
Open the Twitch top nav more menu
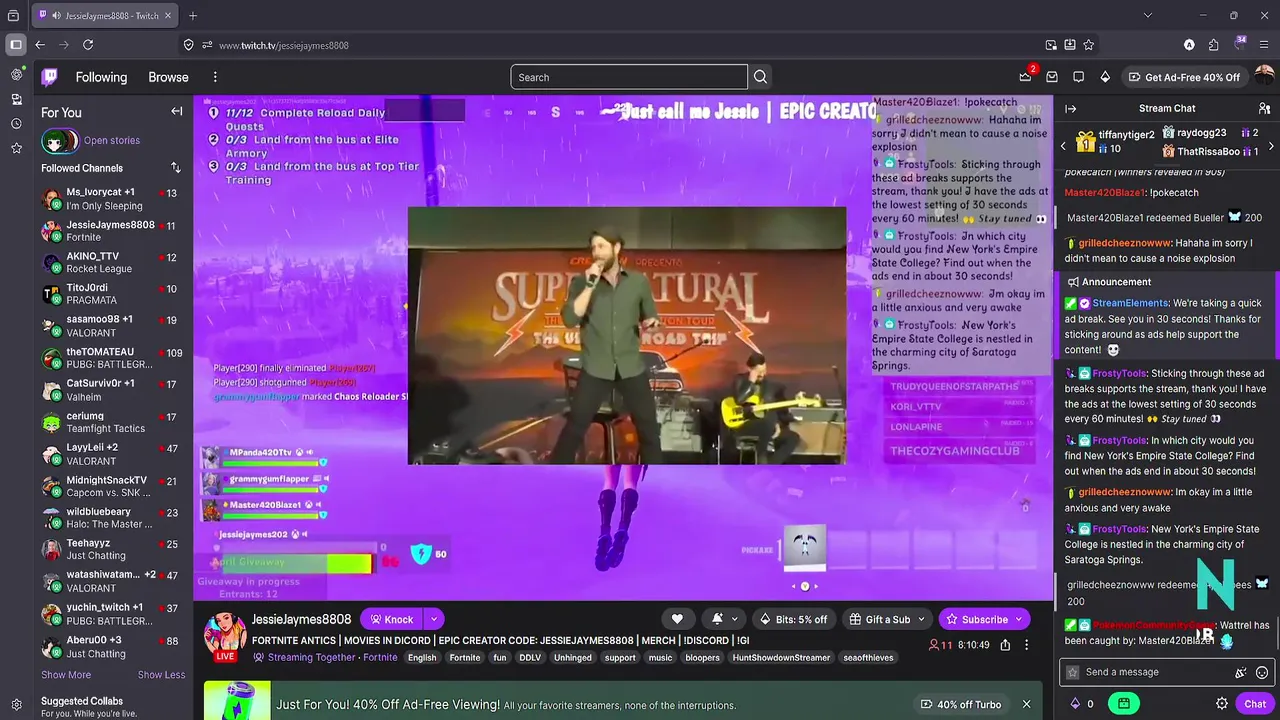coord(215,77)
